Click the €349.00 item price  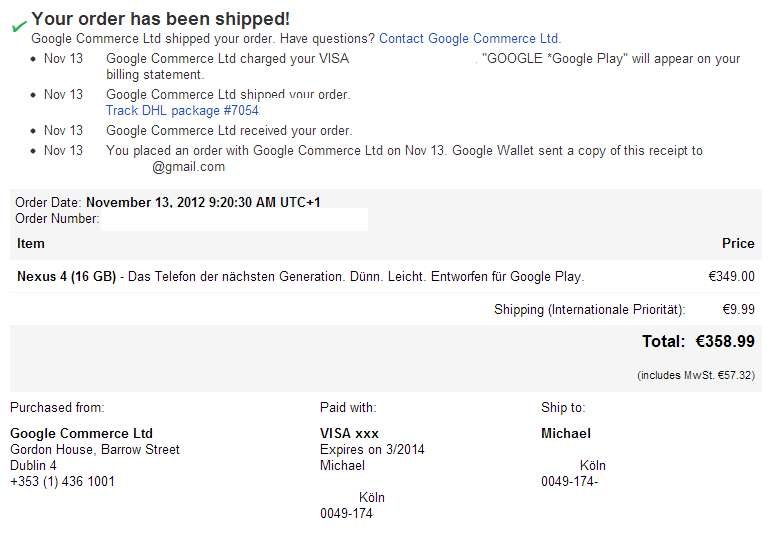tap(732, 276)
